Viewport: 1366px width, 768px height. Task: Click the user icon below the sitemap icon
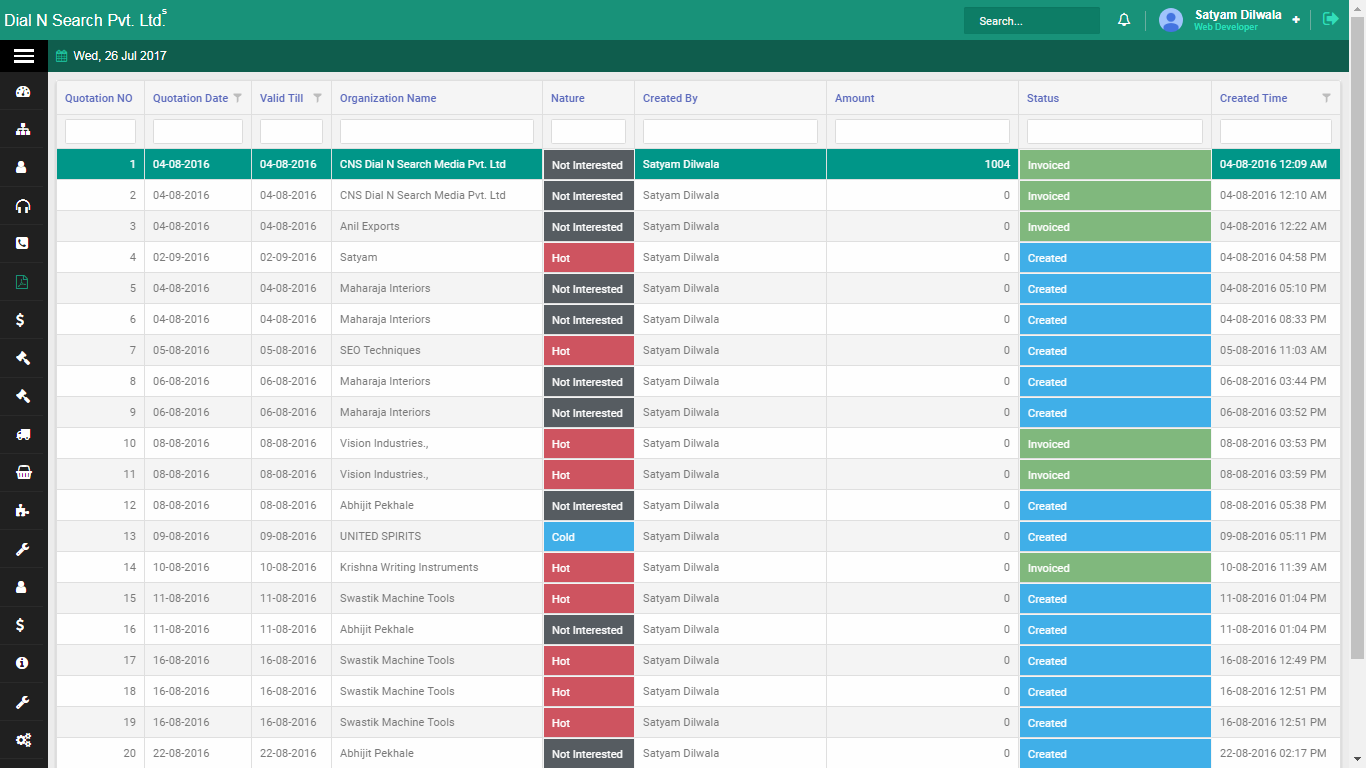coord(23,168)
